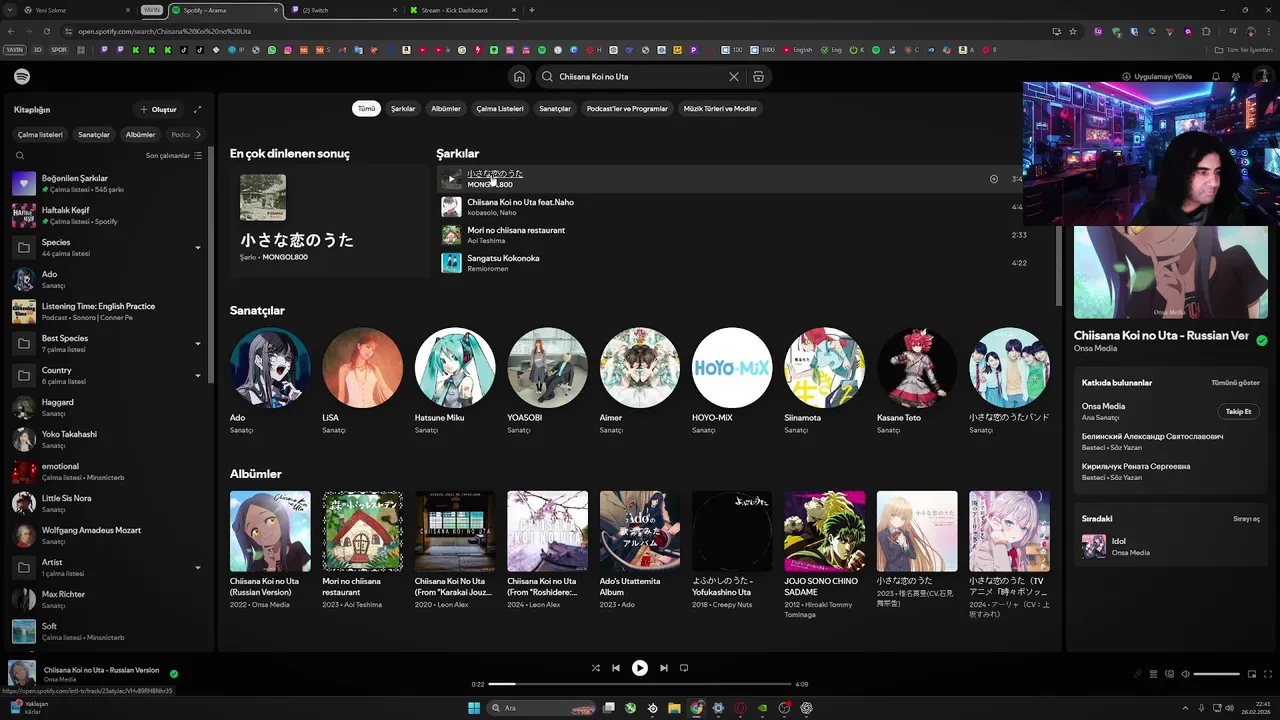Screen dimensions: 1280x720
Task: Select the Albümler filter chip
Action: point(446,108)
